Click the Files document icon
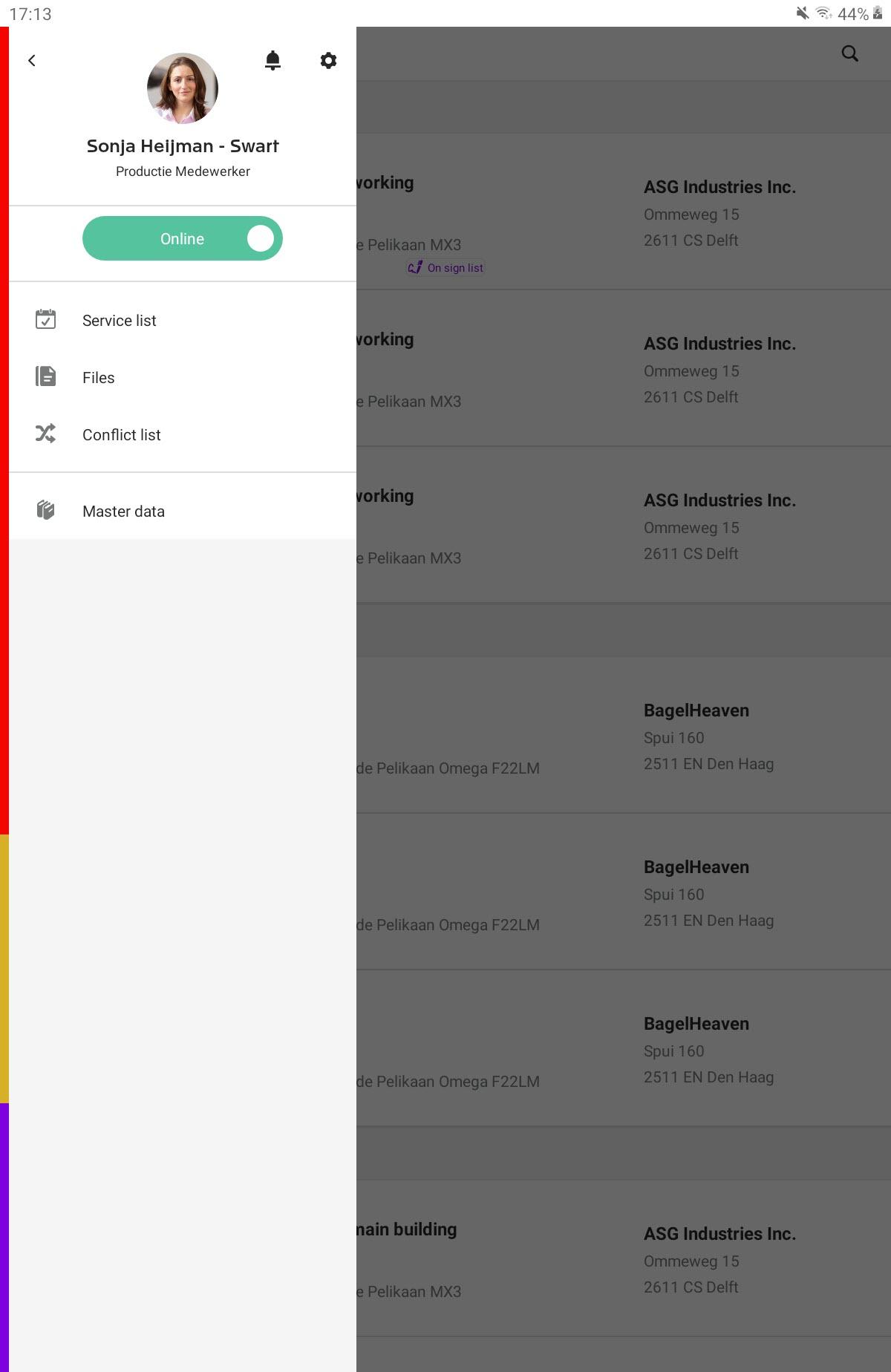 [x=46, y=376]
